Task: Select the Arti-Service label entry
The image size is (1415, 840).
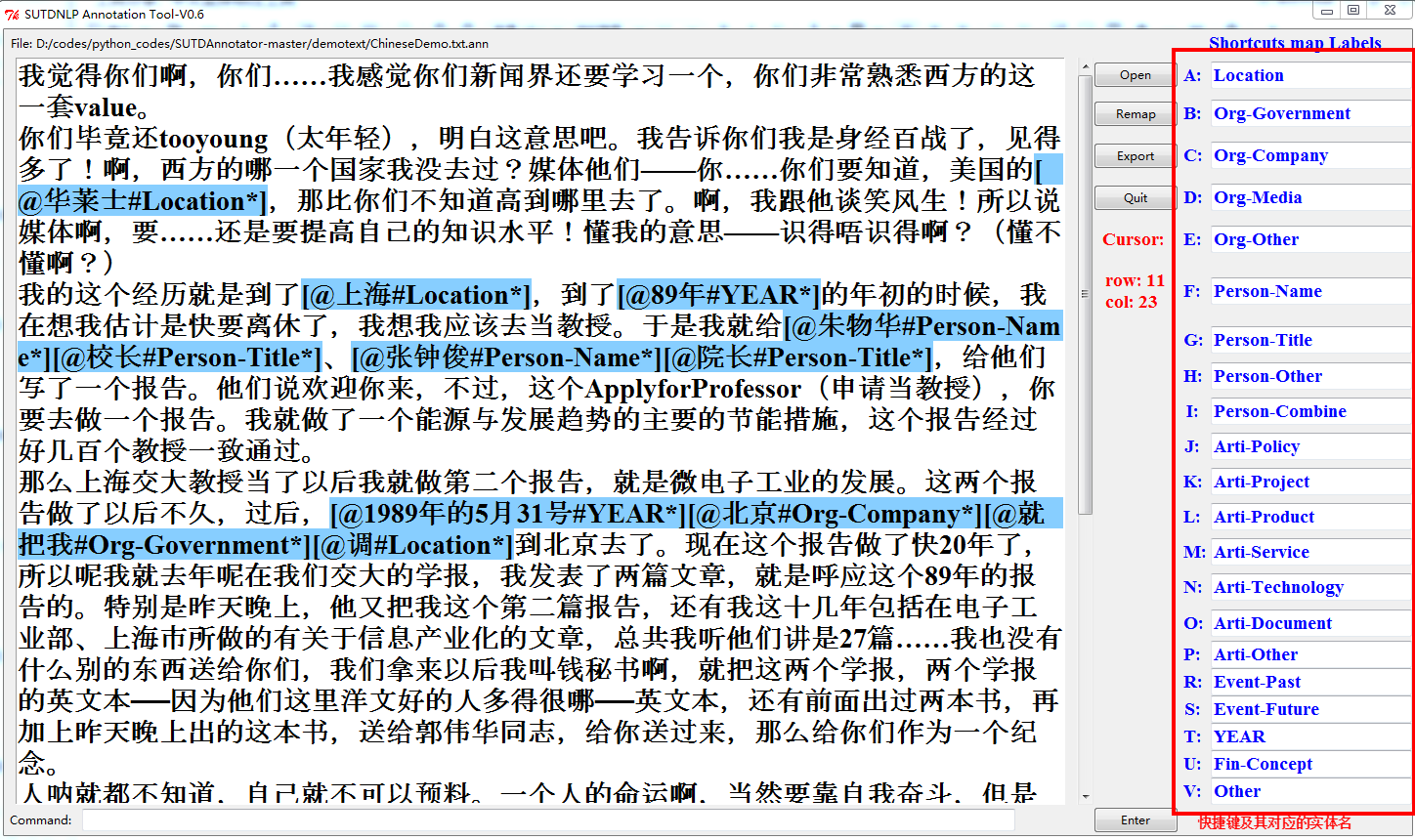Action: 1311,553
